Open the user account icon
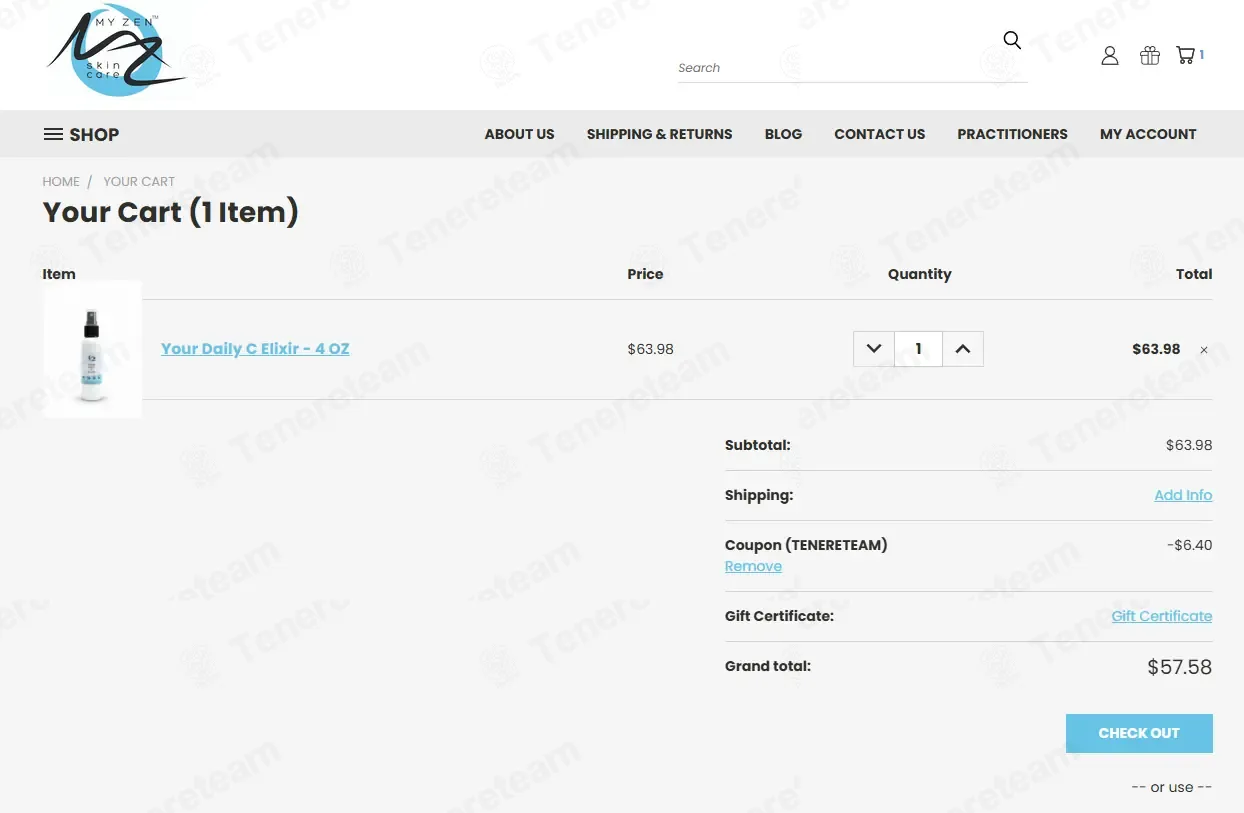 (1110, 56)
